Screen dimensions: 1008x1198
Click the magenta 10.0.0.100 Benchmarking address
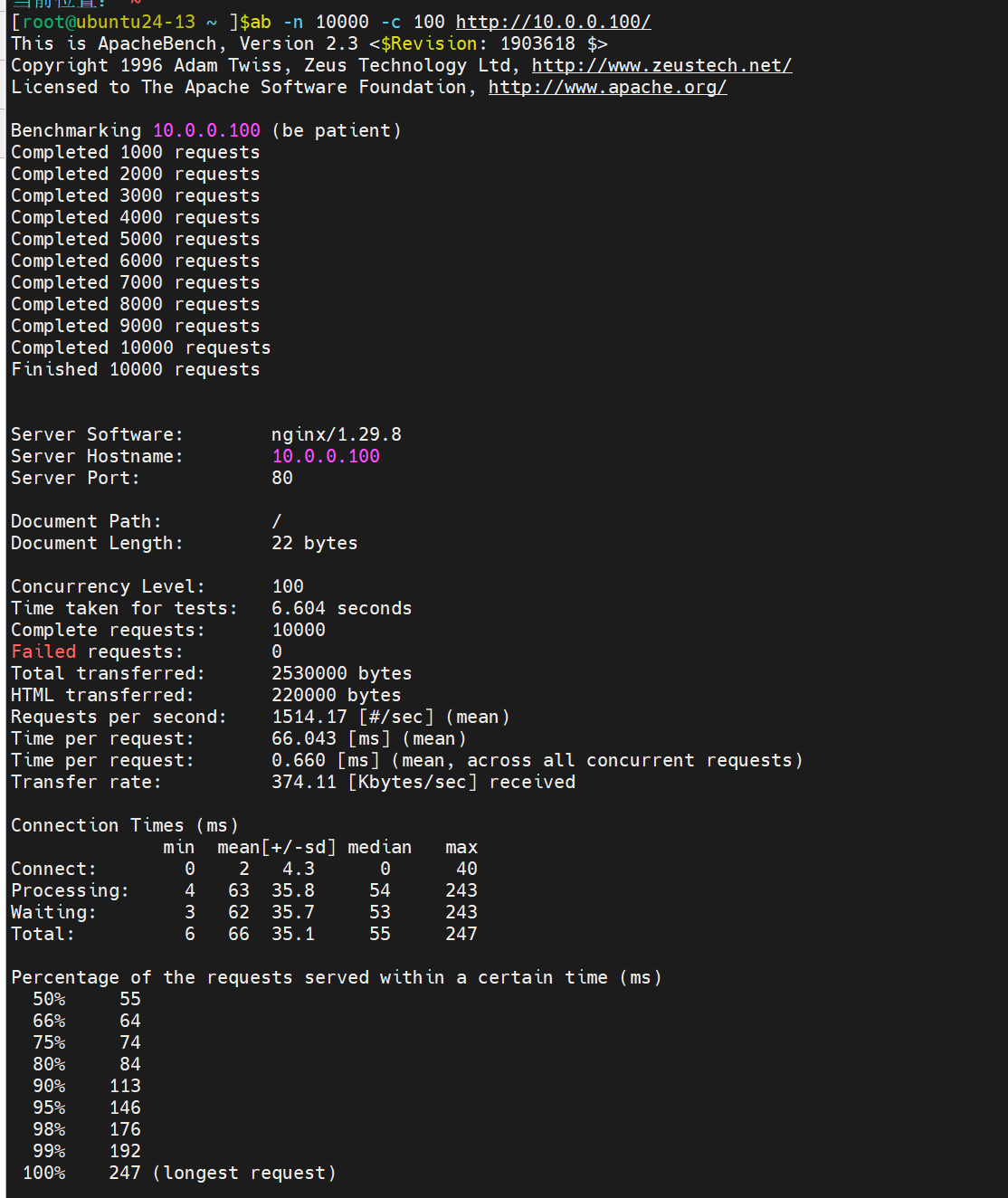[206, 130]
